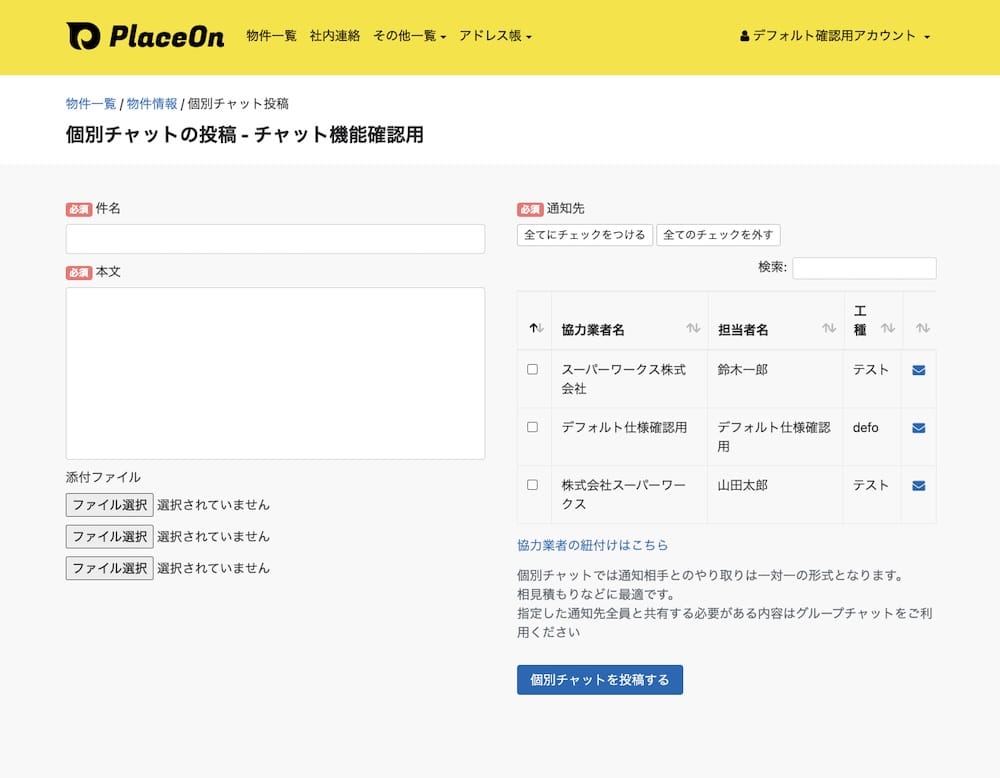
Task: Check the スーパーワークス株式会社 checkbox
Action: coord(533,369)
